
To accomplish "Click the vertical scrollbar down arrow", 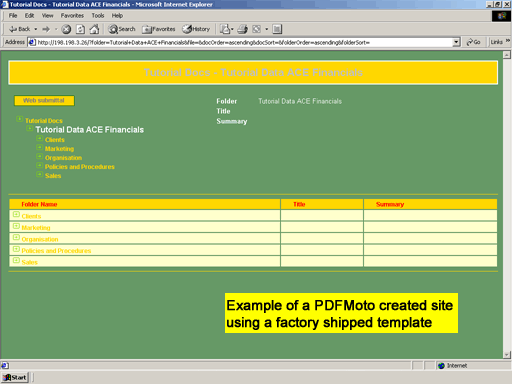I will pyautogui.click(x=507, y=355).
